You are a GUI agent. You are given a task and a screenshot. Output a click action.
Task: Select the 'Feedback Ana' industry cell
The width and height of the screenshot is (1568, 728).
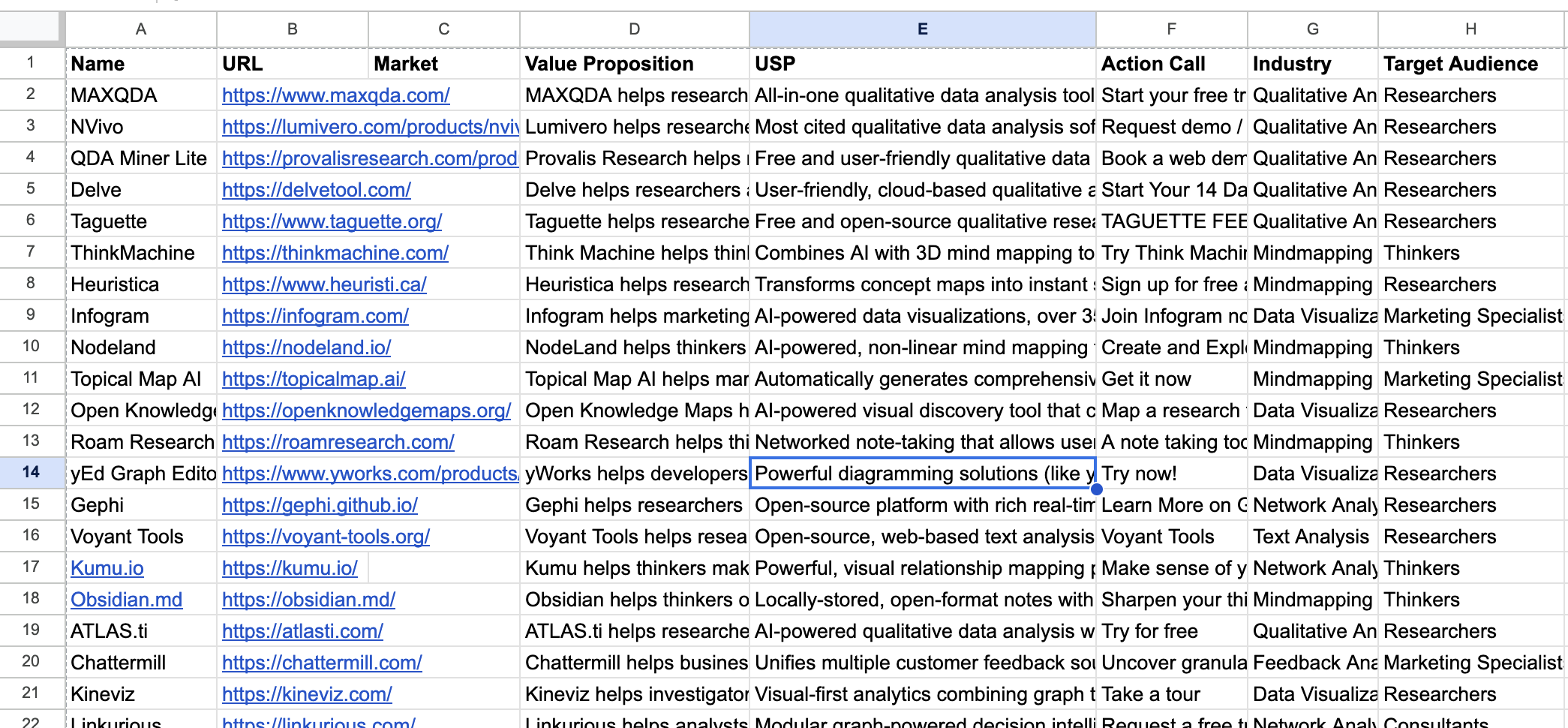[1312, 663]
